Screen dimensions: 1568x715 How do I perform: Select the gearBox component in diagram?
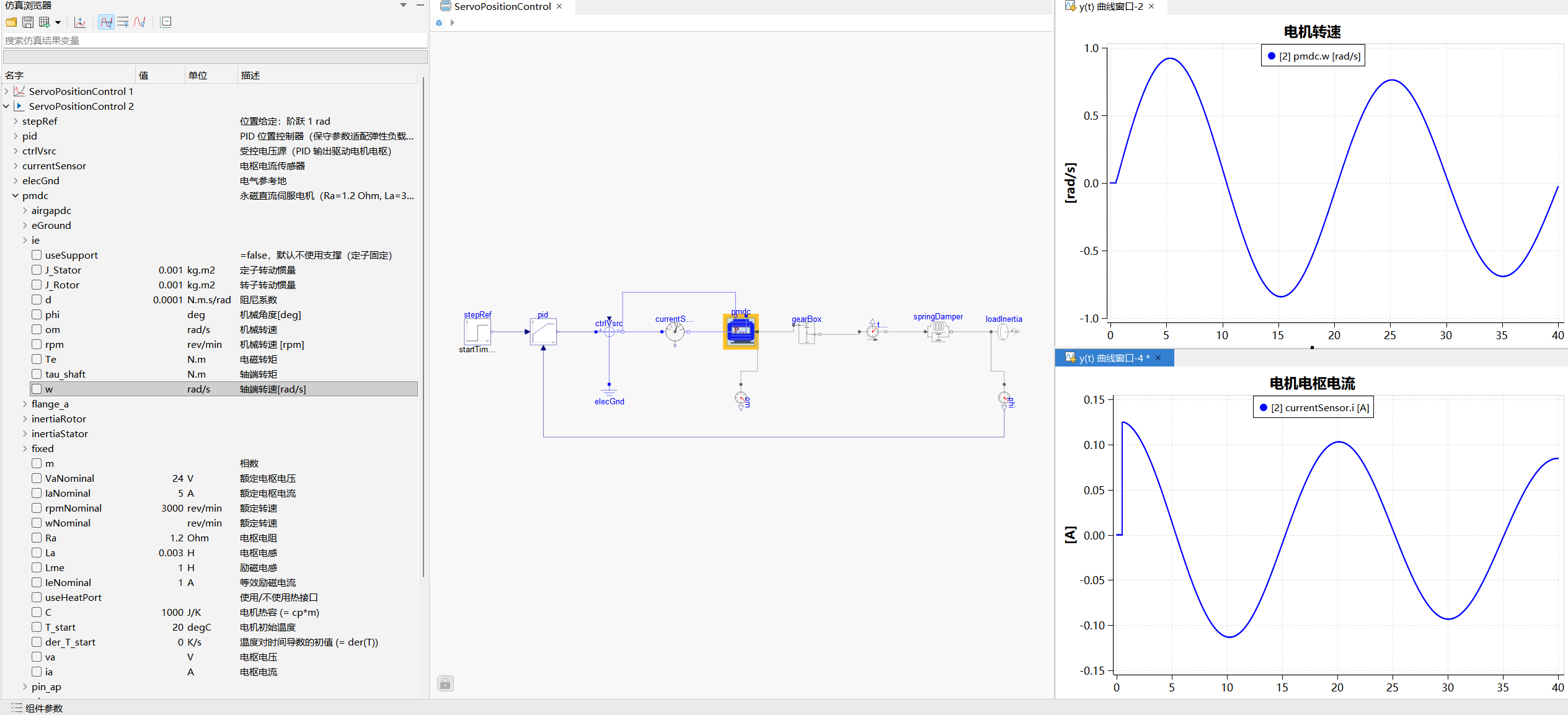tap(806, 334)
